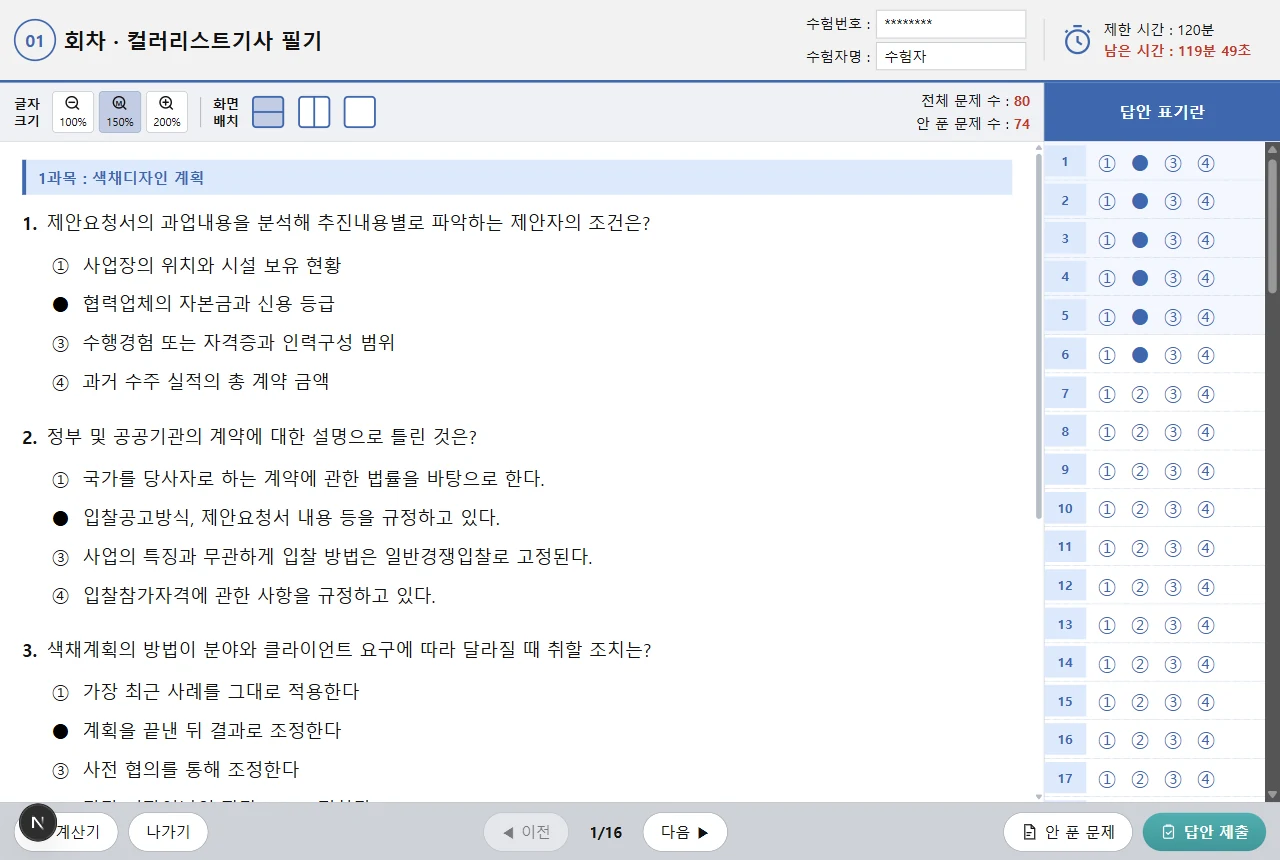The image size is (1280, 860).
Task: Change row 1 answer to ④ in answer sheet
Action: tap(1206, 163)
